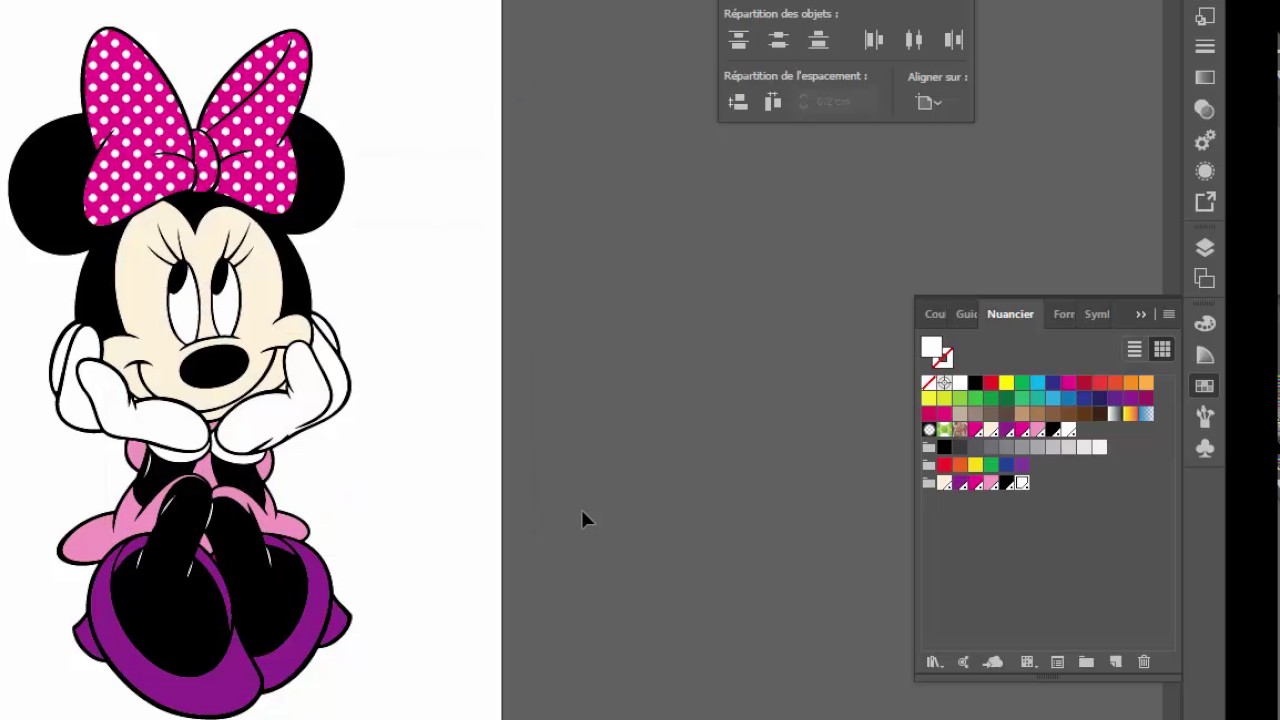1280x720 pixels.
Task: Click horizontal distribute left icon
Action: (873, 40)
